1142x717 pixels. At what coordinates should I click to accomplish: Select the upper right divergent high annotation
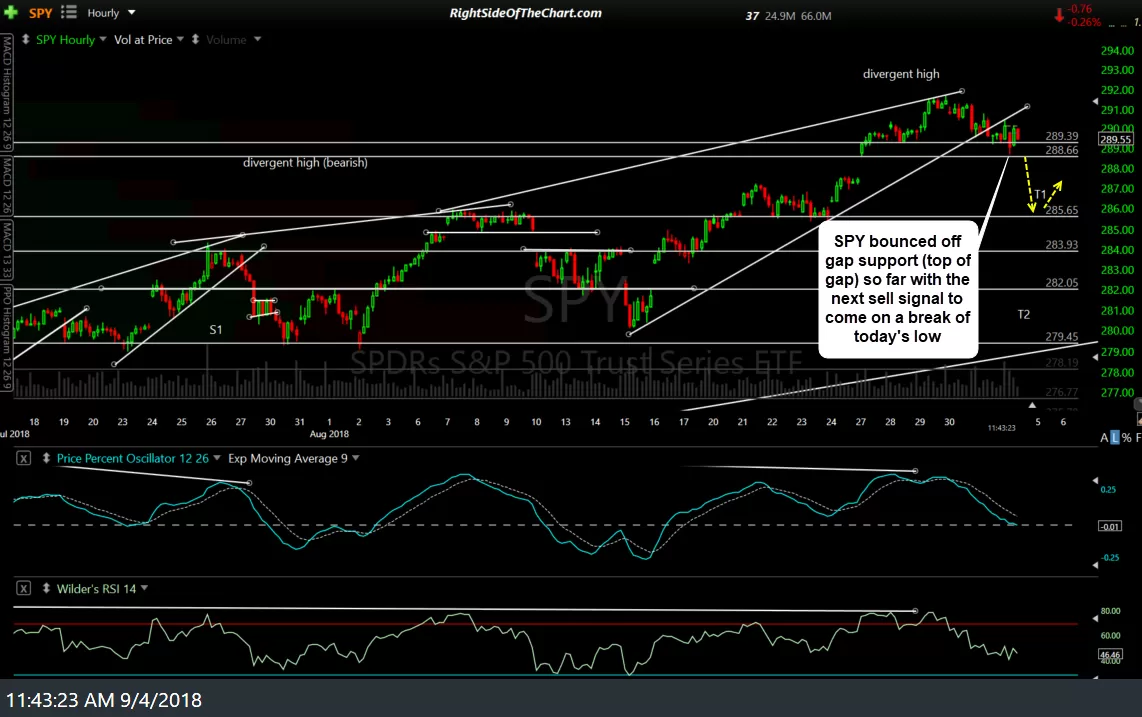point(901,74)
